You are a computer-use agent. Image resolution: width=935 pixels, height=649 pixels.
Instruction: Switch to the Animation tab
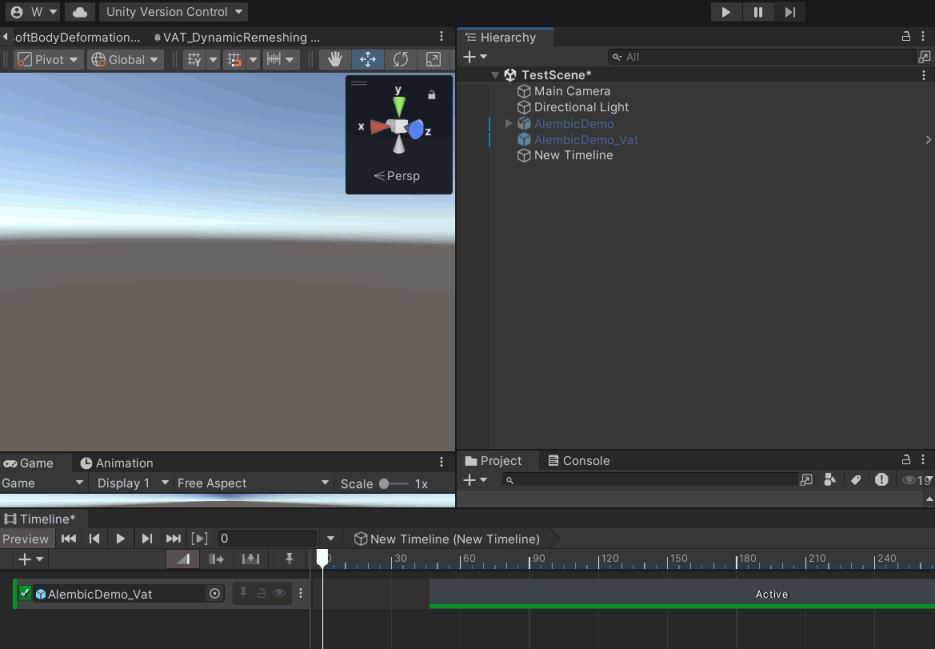[x=117, y=463]
